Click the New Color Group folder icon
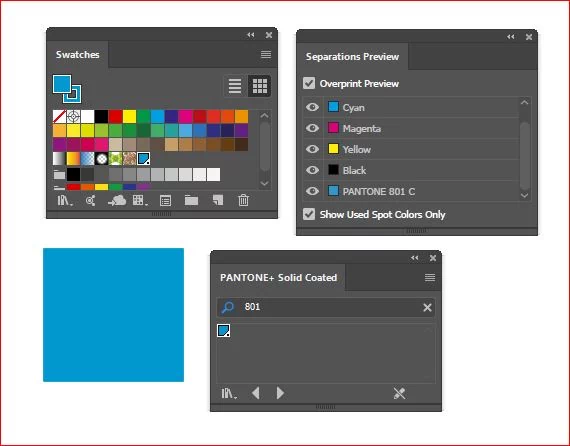The height and width of the screenshot is (446, 570). pos(191,200)
